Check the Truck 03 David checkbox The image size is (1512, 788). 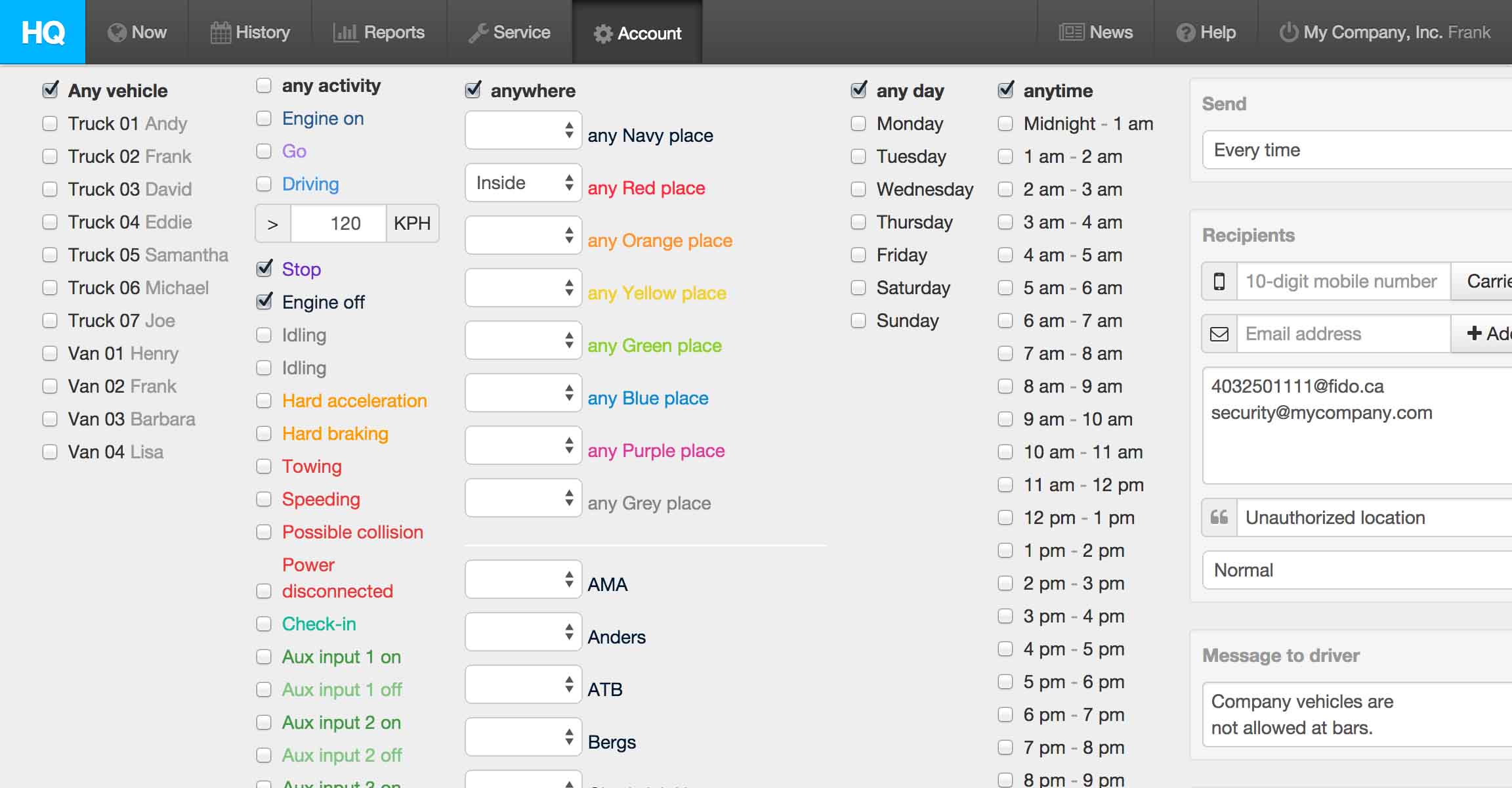point(50,189)
